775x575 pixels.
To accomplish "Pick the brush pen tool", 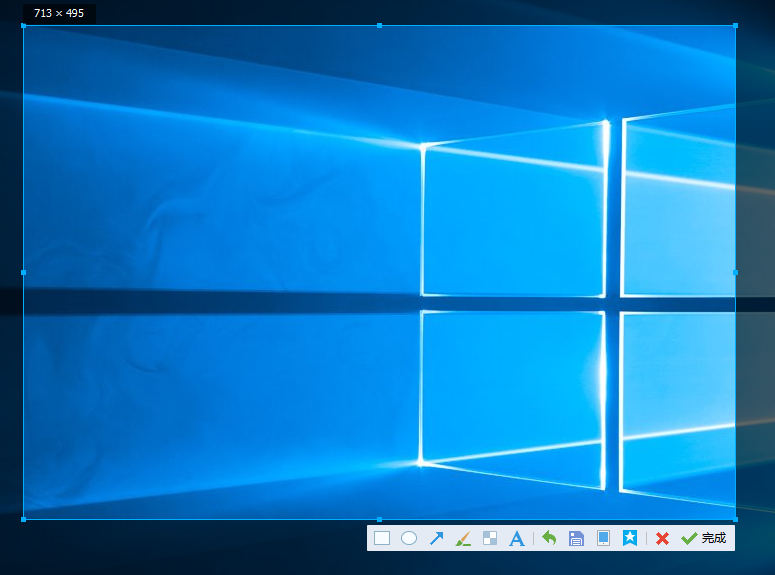I will tap(463, 538).
